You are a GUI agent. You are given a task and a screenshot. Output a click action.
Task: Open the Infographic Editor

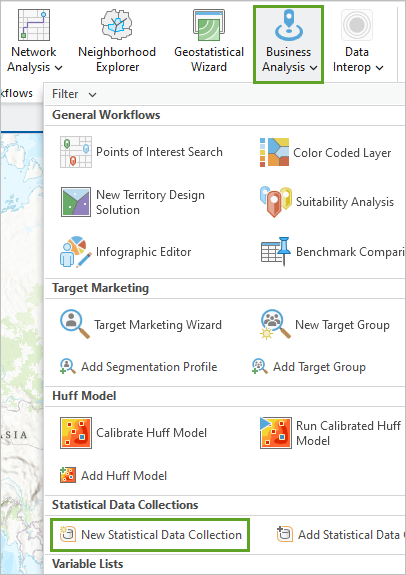[x=126, y=252]
